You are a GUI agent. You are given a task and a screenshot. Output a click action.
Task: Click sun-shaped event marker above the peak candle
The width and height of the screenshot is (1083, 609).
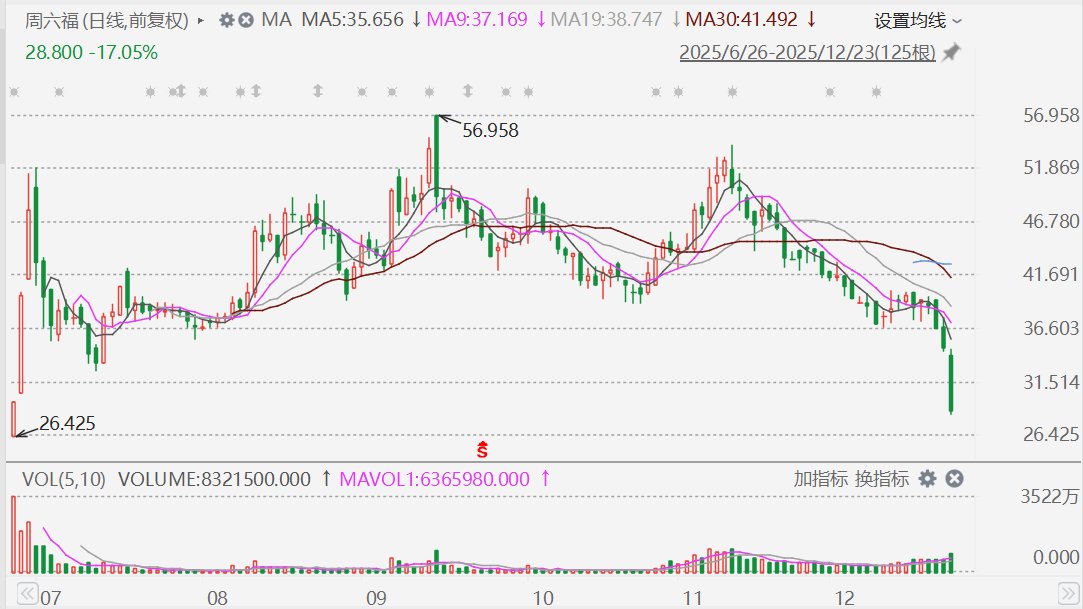[x=429, y=91]
